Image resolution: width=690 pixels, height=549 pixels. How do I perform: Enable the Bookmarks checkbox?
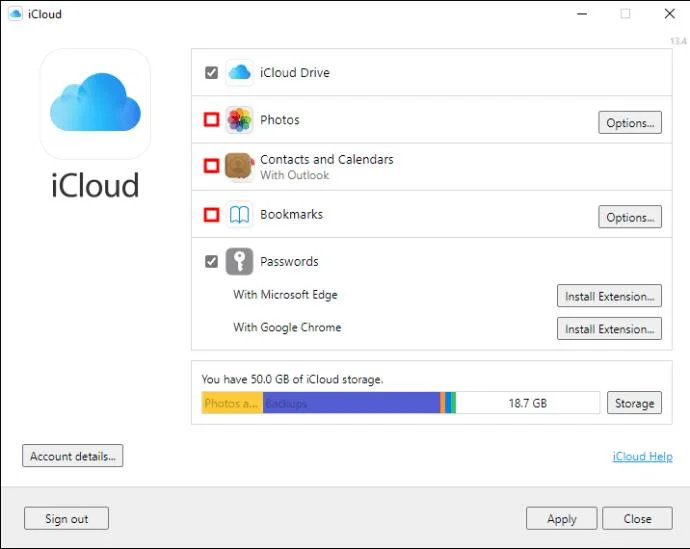point(211,215)
